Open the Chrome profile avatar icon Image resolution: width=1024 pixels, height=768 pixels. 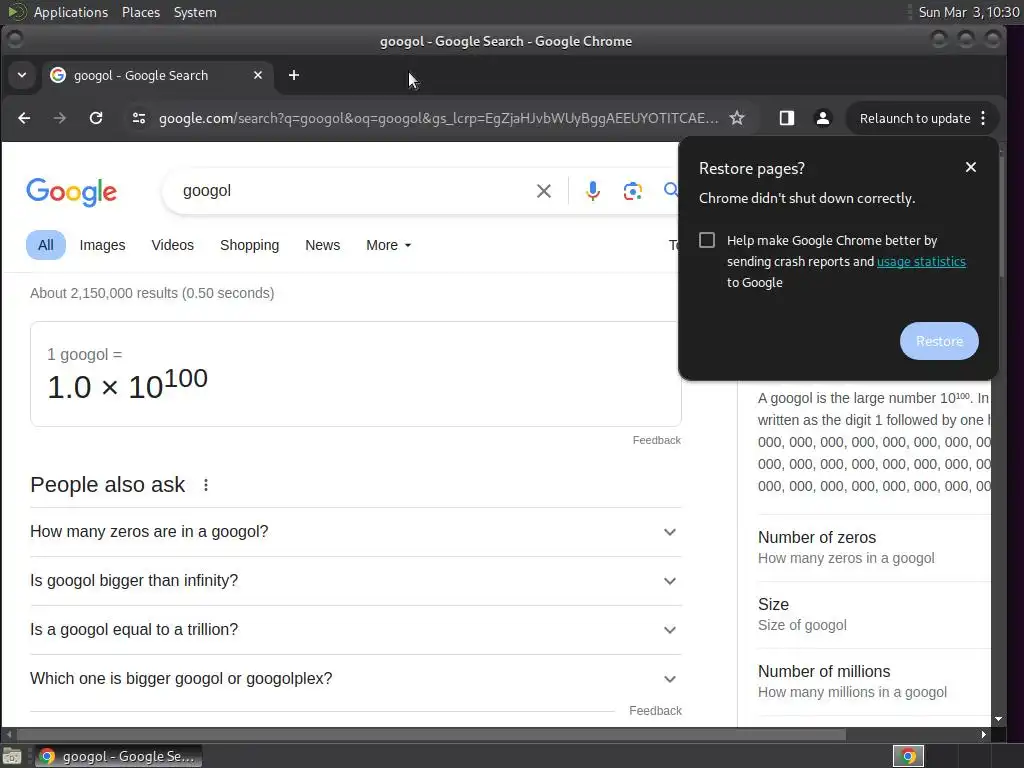click(x=823, y=118)
